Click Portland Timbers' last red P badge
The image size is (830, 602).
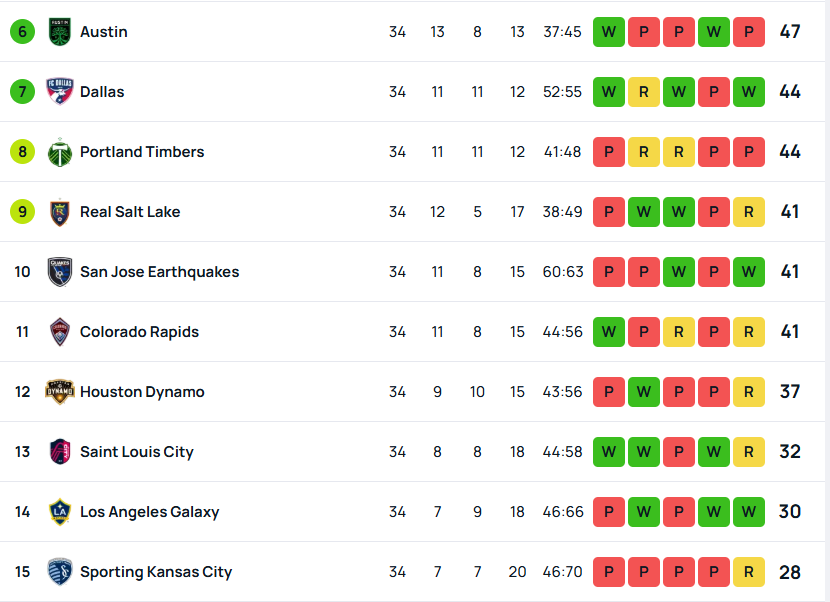click(748, 152)
